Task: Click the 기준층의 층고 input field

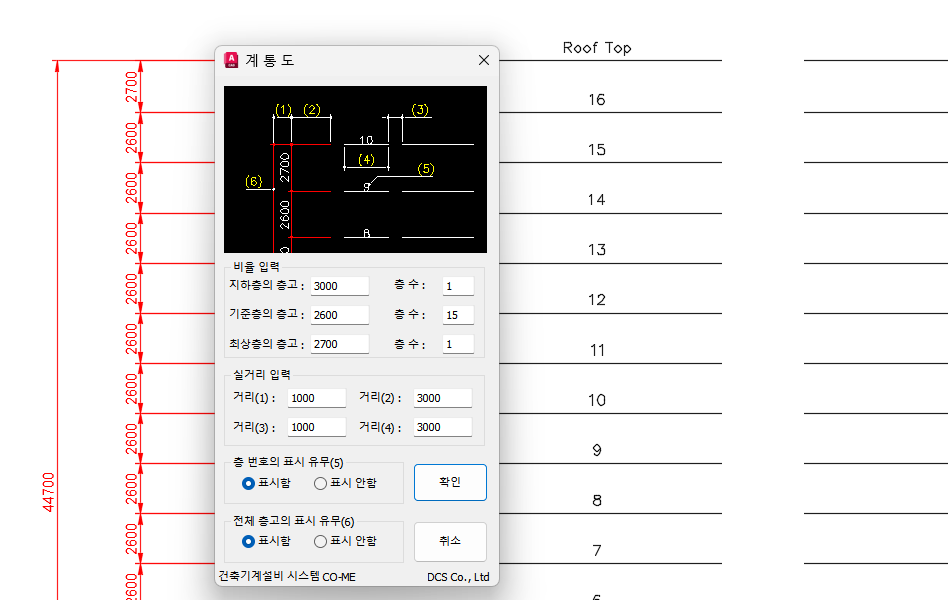Action: coord(339,315)
